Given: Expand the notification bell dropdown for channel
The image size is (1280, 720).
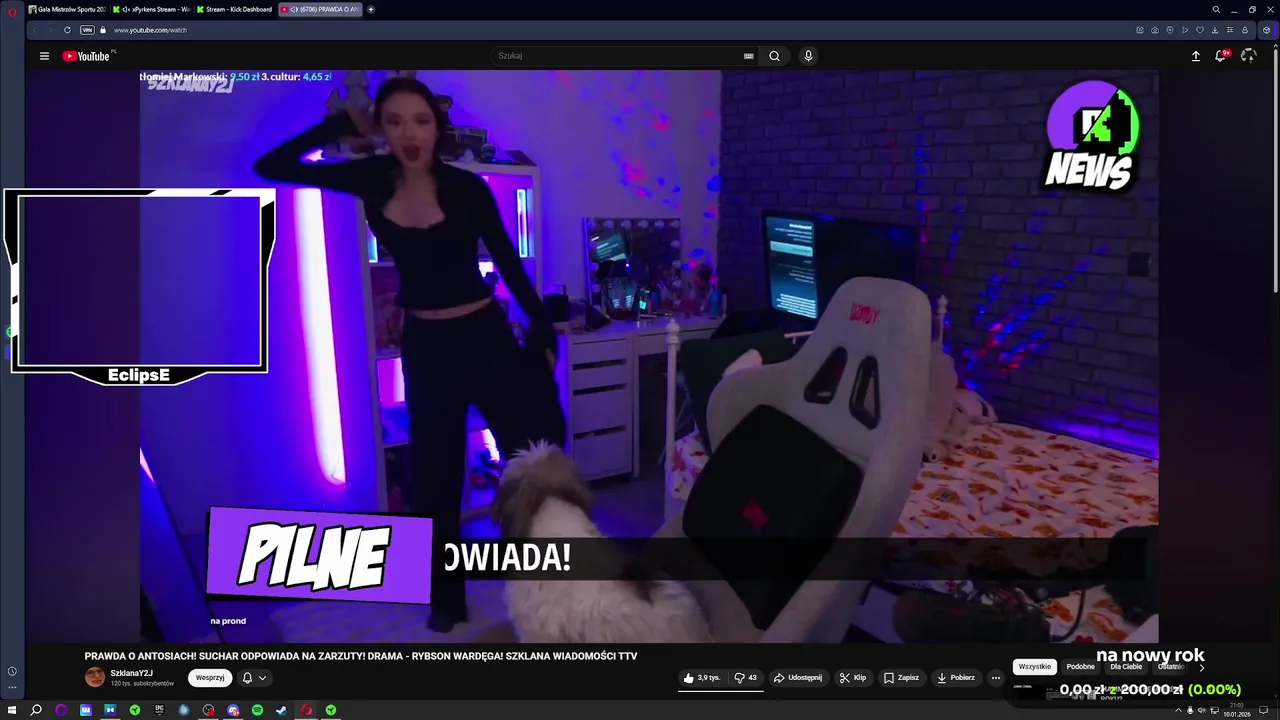Looking at the screenshot, I should [x=254, y=677].
